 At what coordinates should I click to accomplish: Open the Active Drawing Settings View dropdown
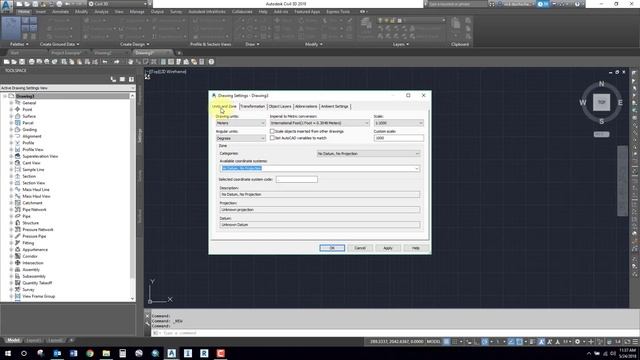68,88
